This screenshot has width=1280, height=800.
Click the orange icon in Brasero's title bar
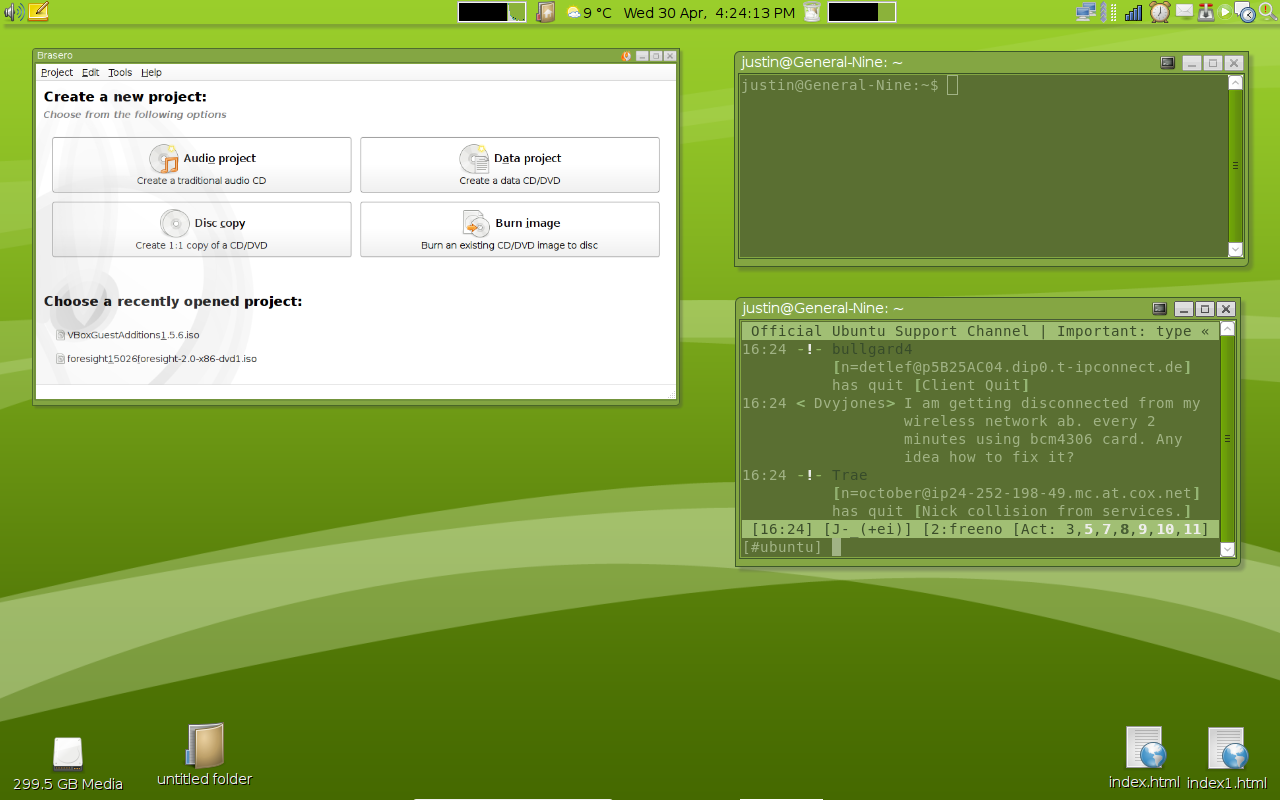coord(626,56)
